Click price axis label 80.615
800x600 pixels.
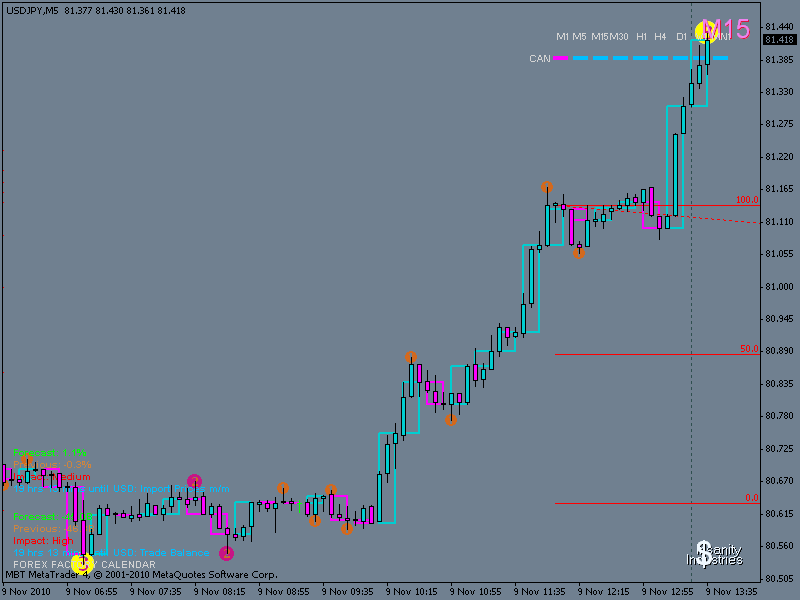point(779,514)
